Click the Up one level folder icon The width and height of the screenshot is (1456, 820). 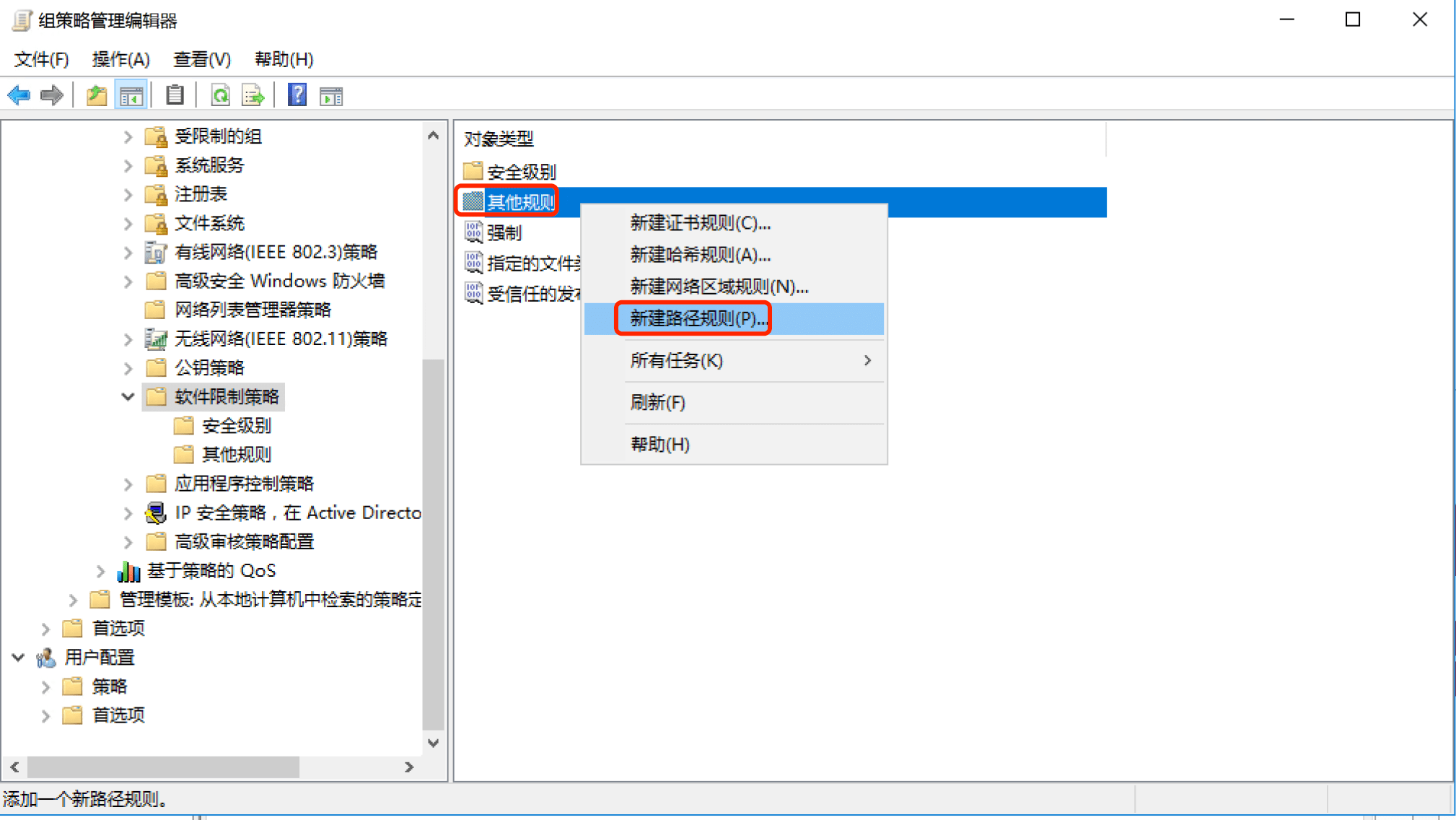[x=97, y=95]
